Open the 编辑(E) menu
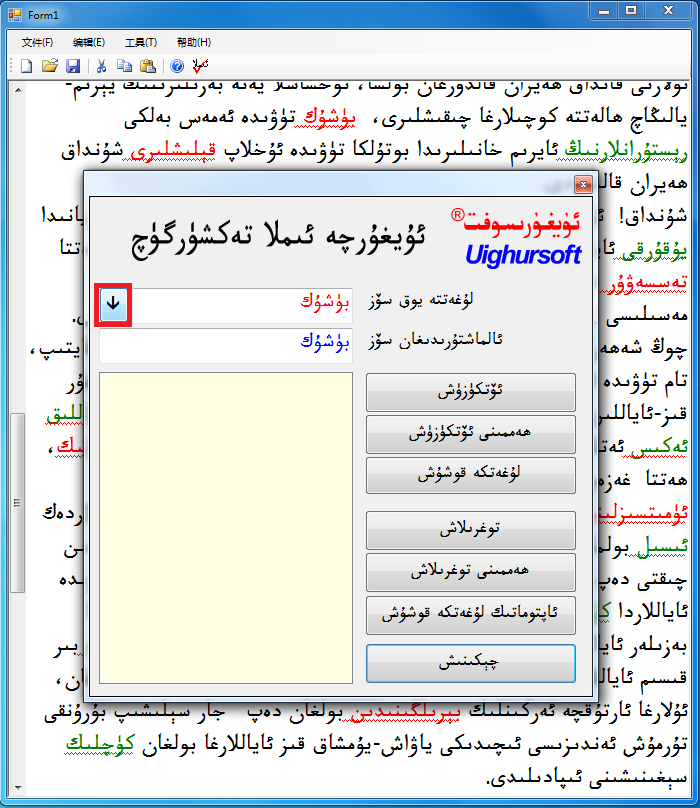Screen dimensions: 700x808 pyautogui.click(x=89, y=42)
